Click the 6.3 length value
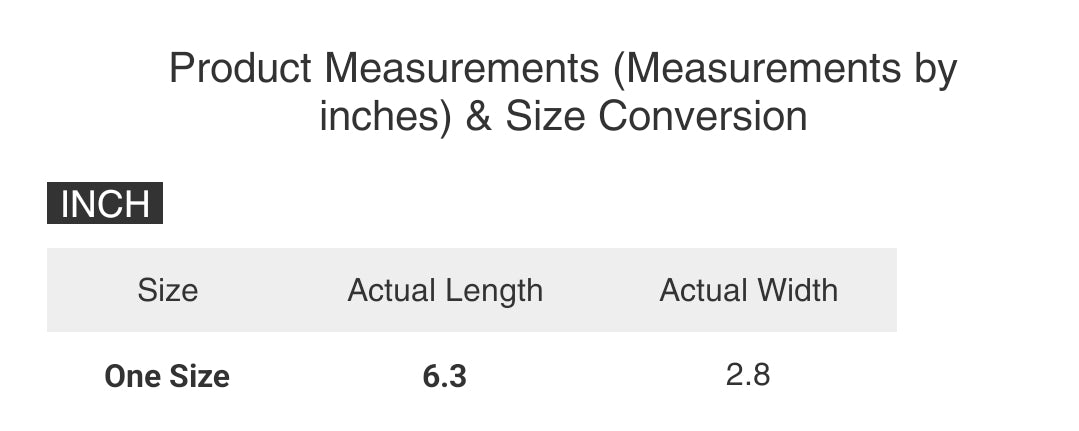The height and width of the screenshot is (431, 1079). click(x=445, y=377)
